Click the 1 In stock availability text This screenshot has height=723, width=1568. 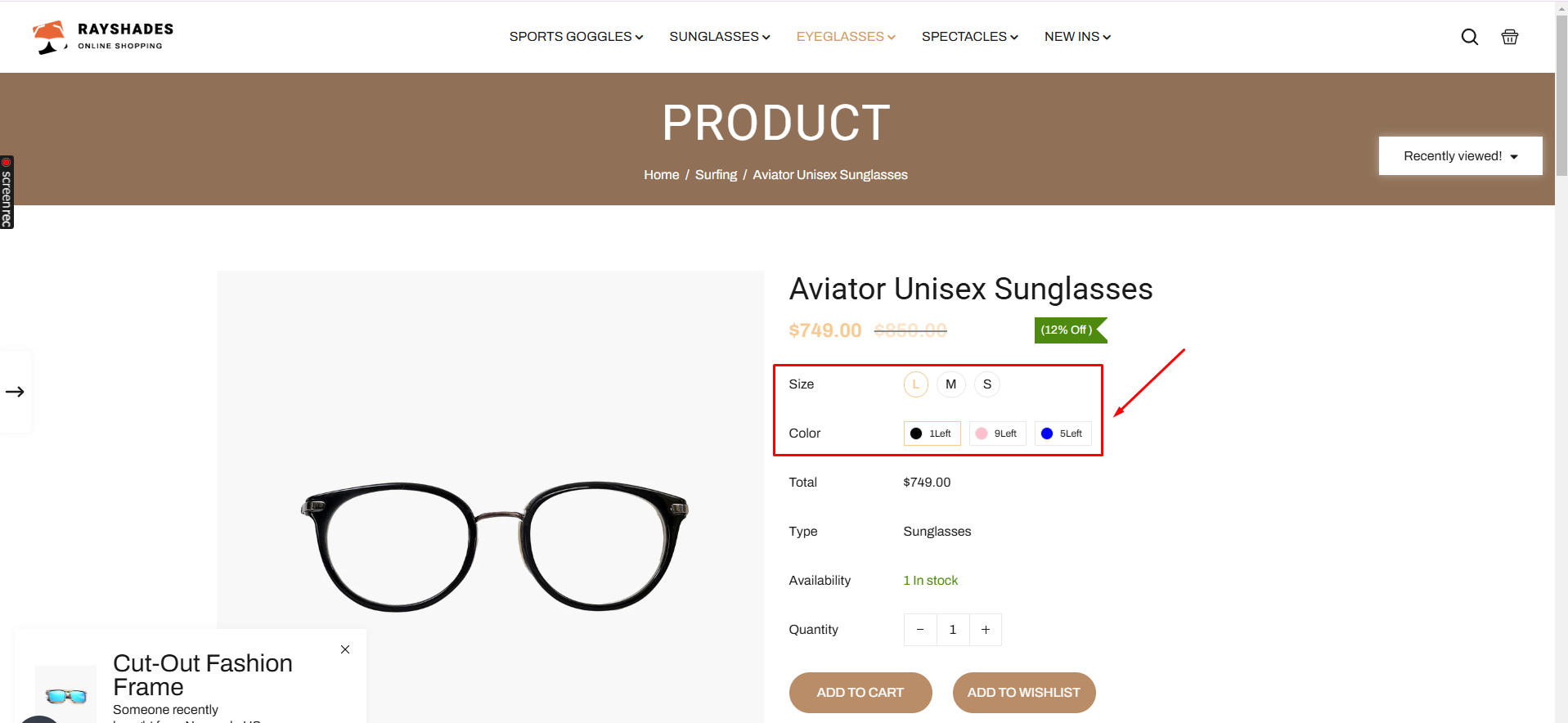(931, 581)
